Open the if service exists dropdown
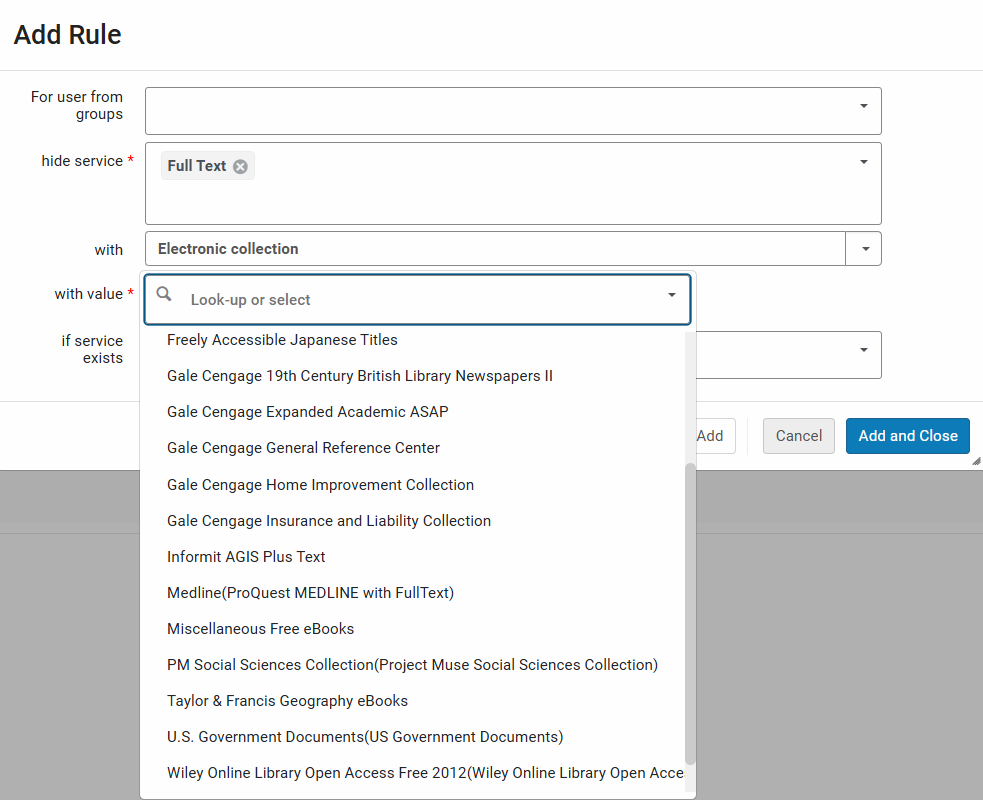The height and width of the screenshot is (800, 983). coord(863,350)
